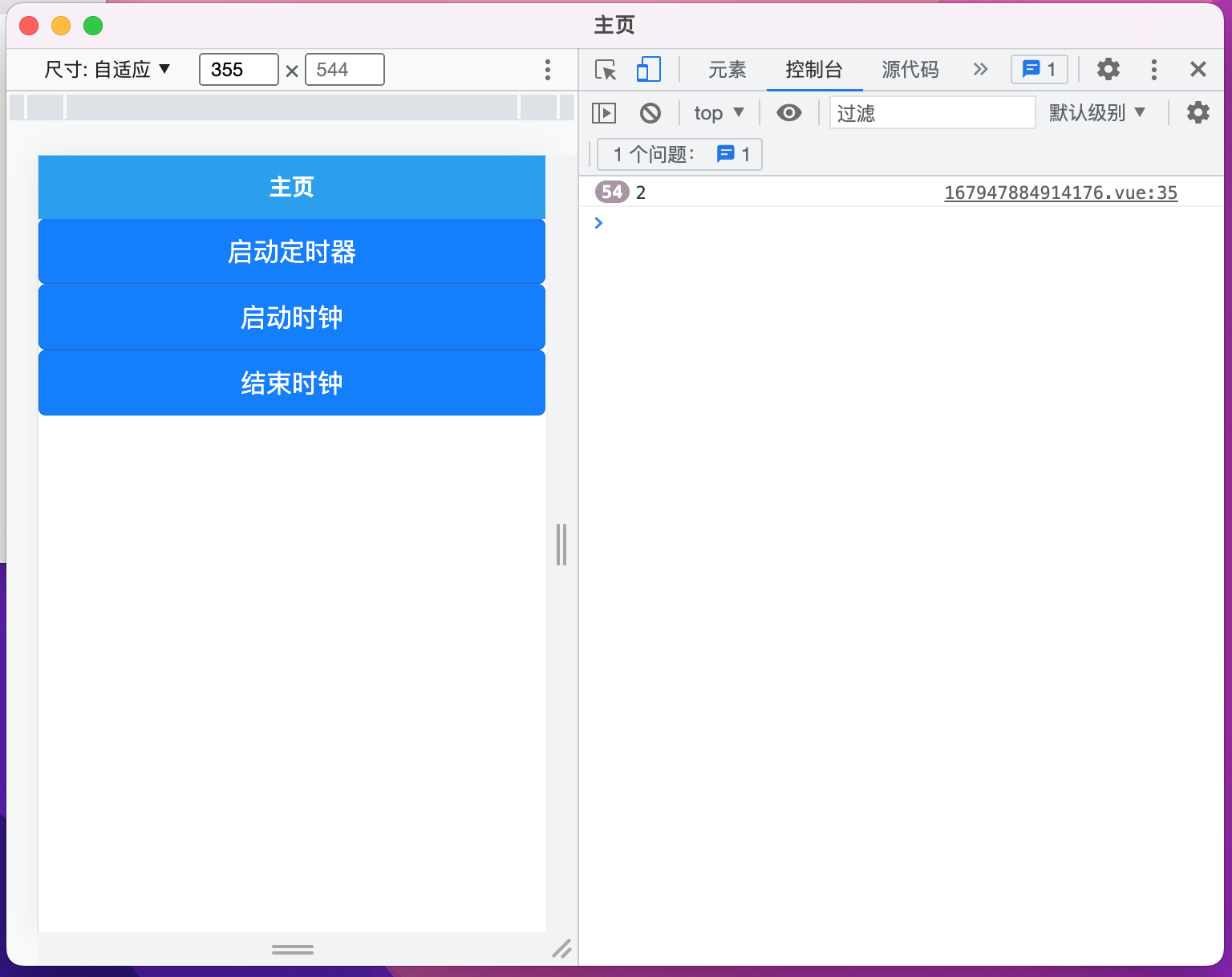
Task: Expand more DevTools tabs chevron
Action: pyautogui.click(x=980, y=70)
